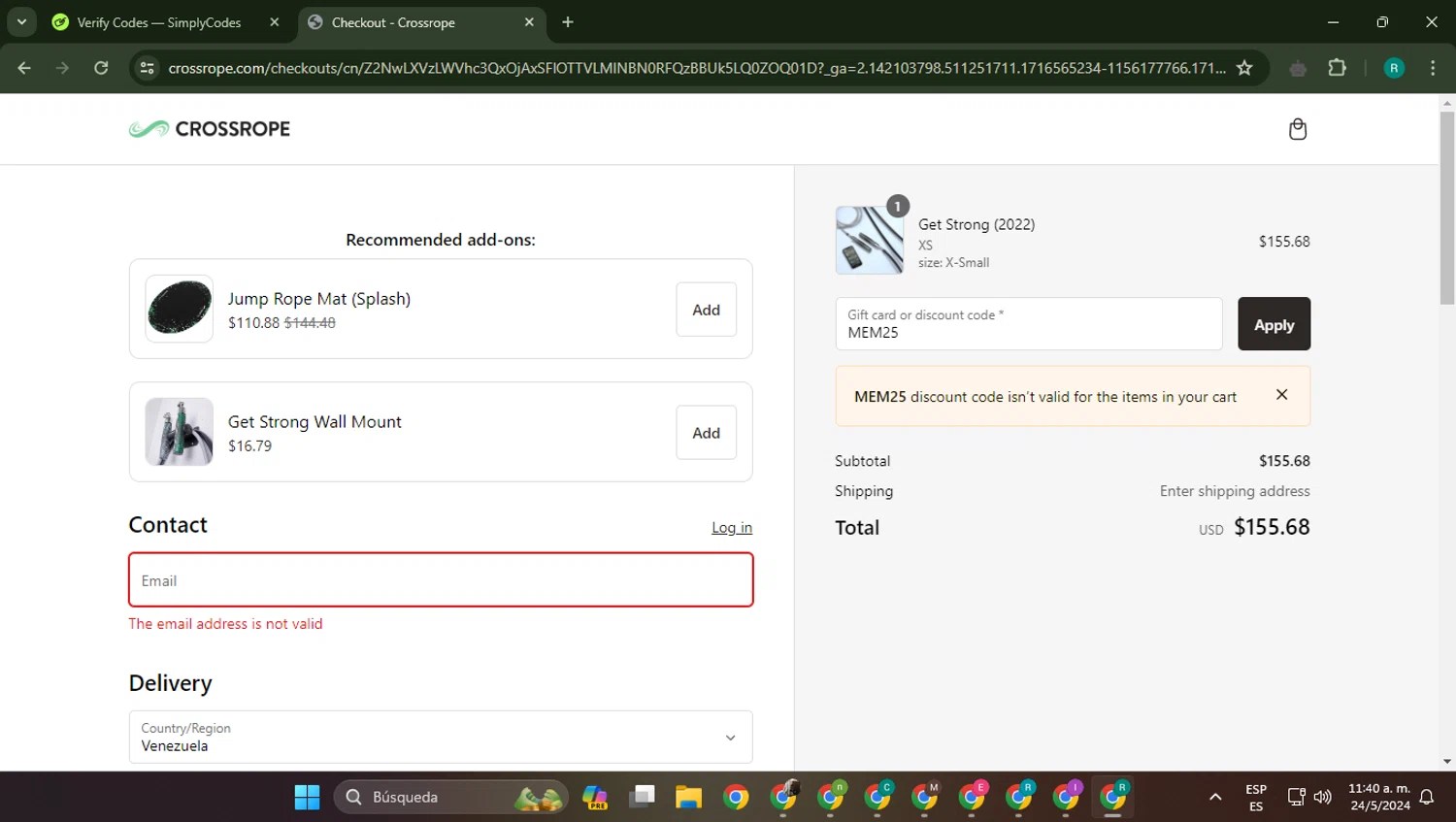
Task: Dismiss the MEM25 invalid code message
Action: click(x=1281, y=395)
